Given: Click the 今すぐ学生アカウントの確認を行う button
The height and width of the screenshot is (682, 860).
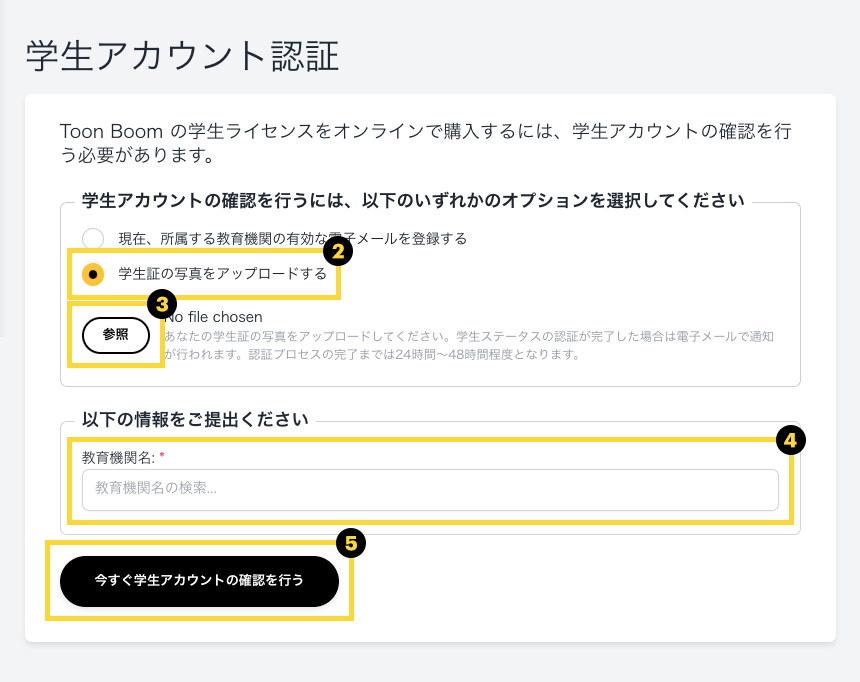Looking at the screenshot, I should point(199,580).
